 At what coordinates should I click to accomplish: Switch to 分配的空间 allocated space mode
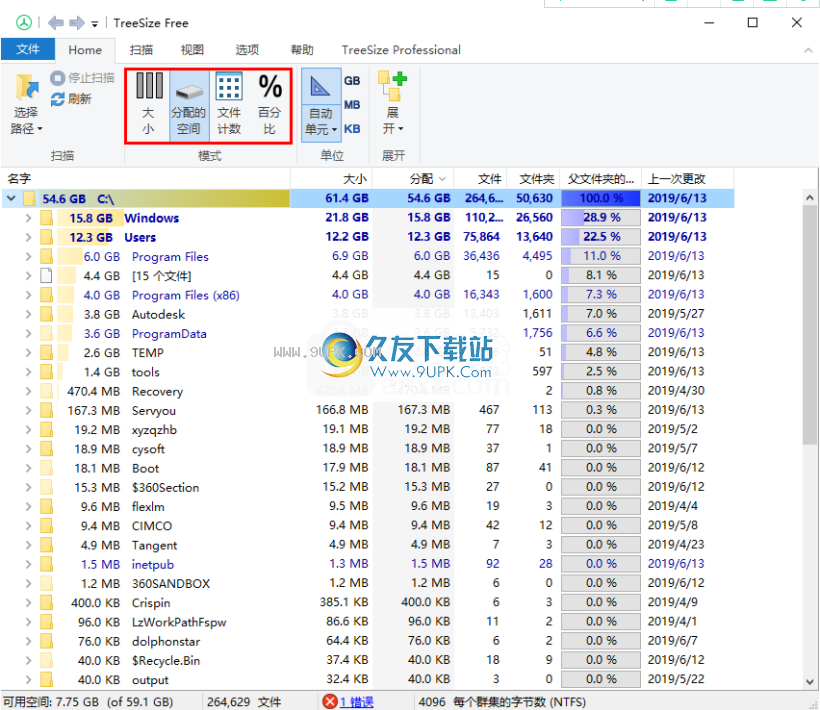pos(189,105)
